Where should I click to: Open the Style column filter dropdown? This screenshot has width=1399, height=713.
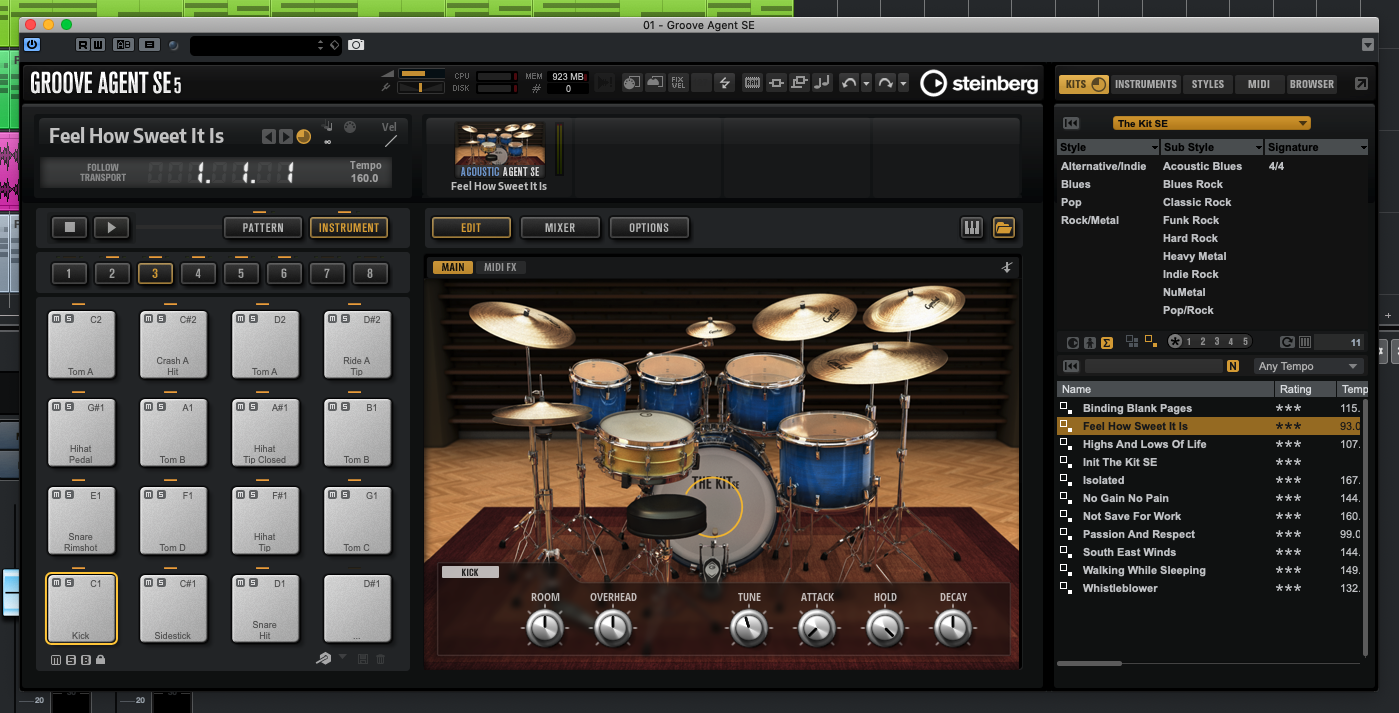click(x=1154, y=148)
